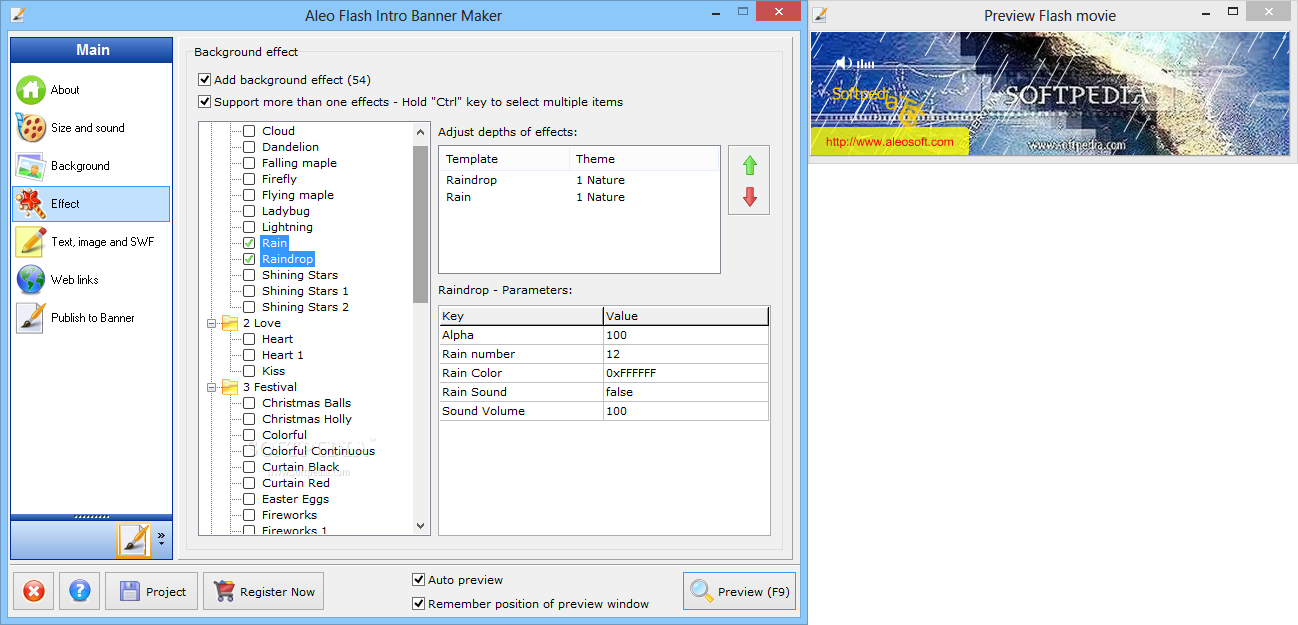
Task: Click the aleosoft.com link in preview
Action: (889, 142)
